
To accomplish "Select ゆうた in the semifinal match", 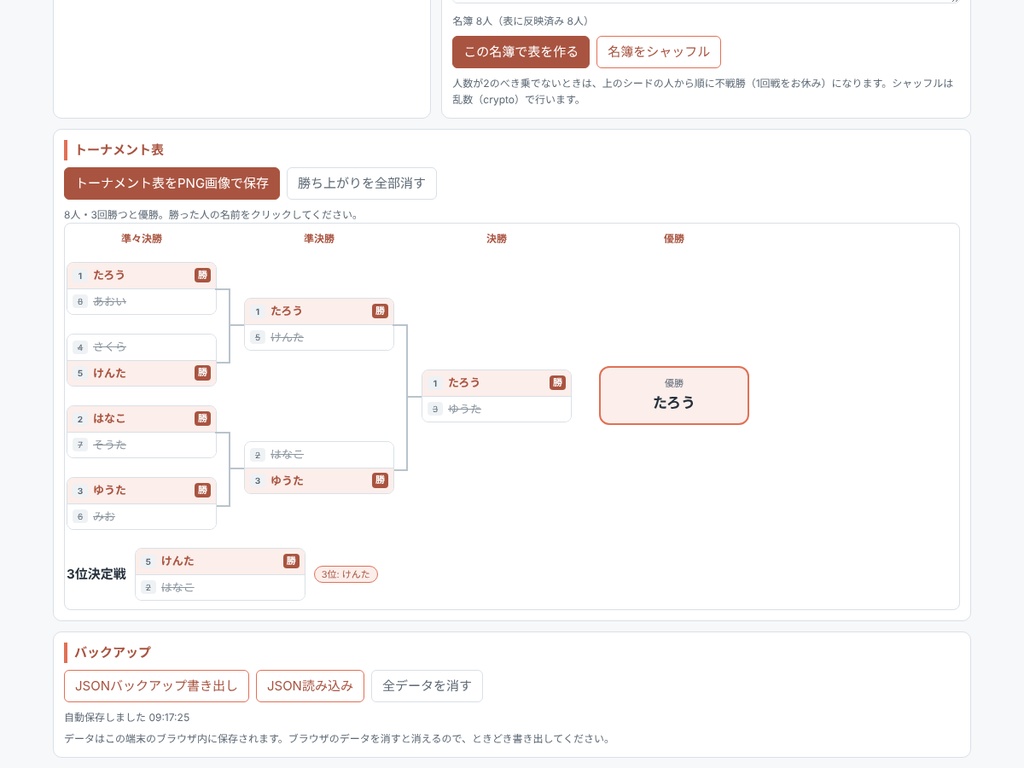I will (319, 481).
